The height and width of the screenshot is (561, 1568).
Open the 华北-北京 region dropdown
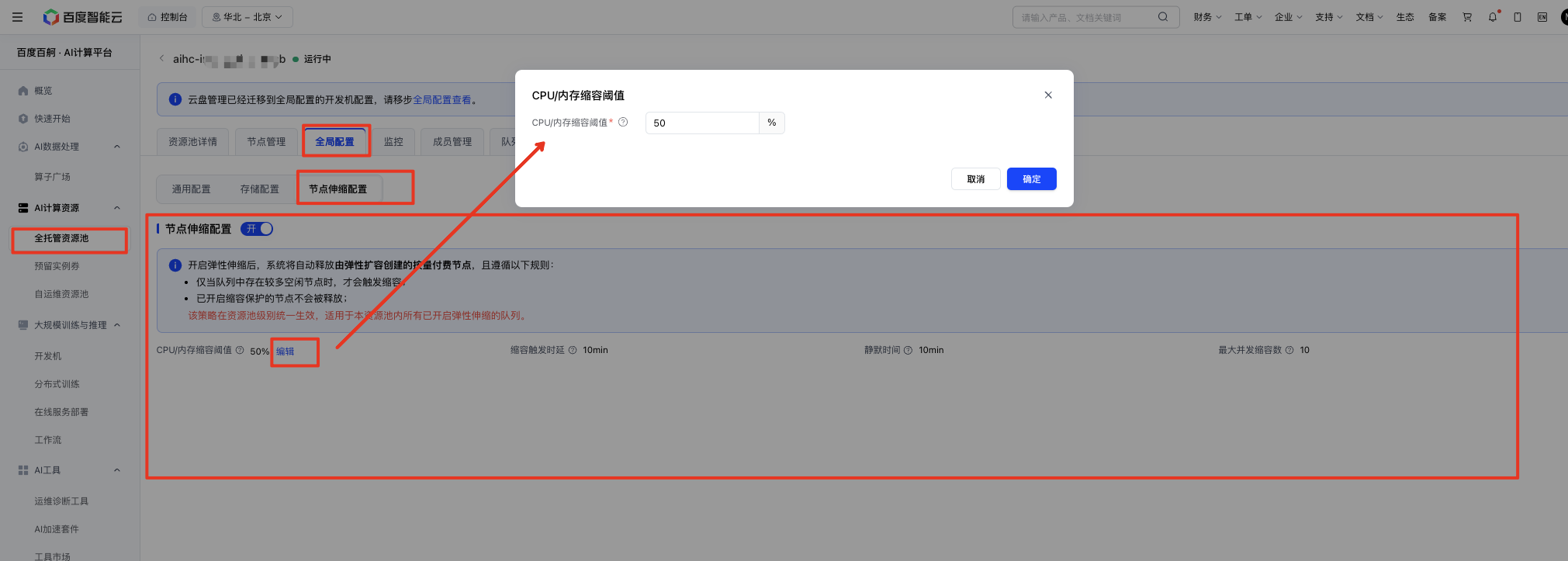click(x=247, y=17)
